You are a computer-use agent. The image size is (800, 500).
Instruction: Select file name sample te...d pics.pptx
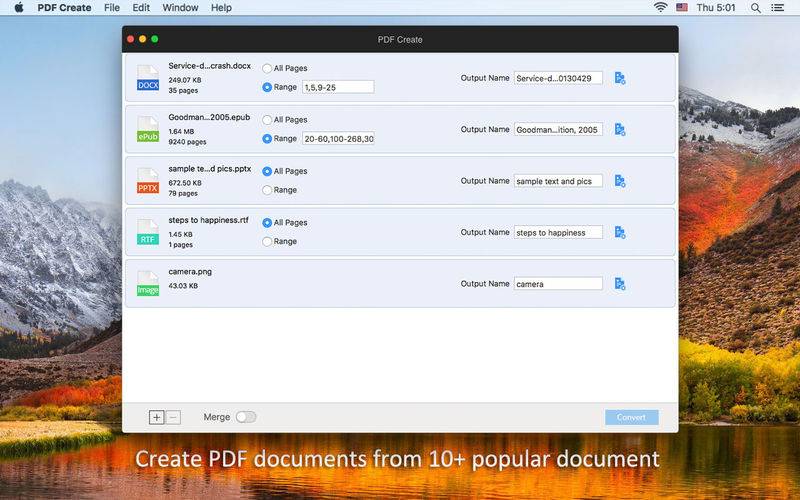tap(210, 169)
